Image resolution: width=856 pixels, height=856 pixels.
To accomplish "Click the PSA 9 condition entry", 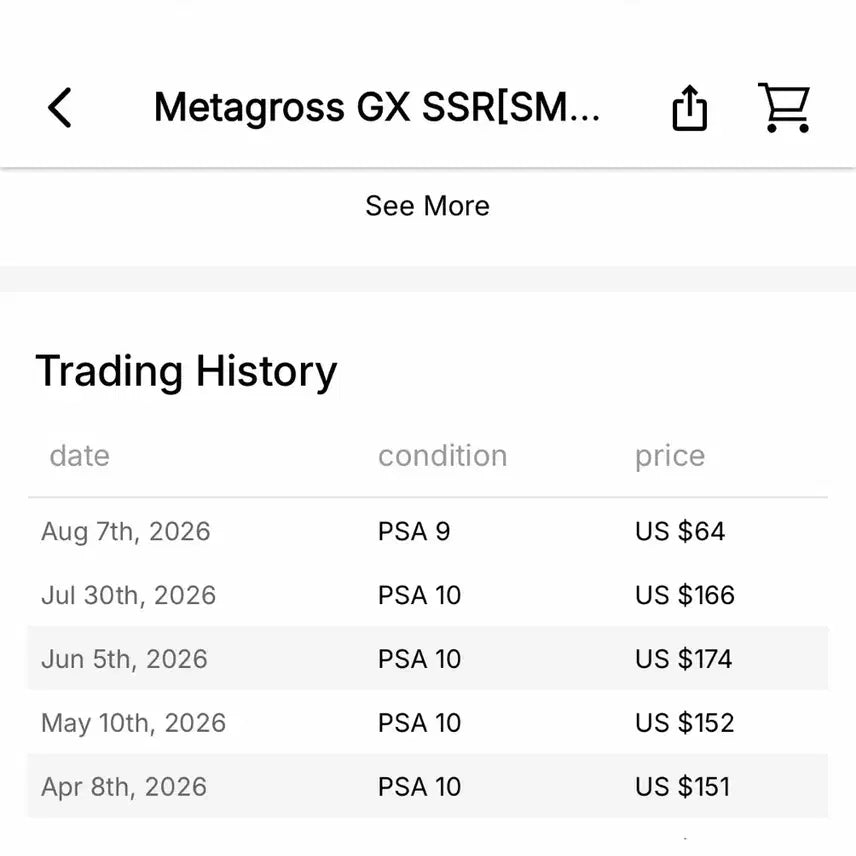I will click(x=414, y=531).
